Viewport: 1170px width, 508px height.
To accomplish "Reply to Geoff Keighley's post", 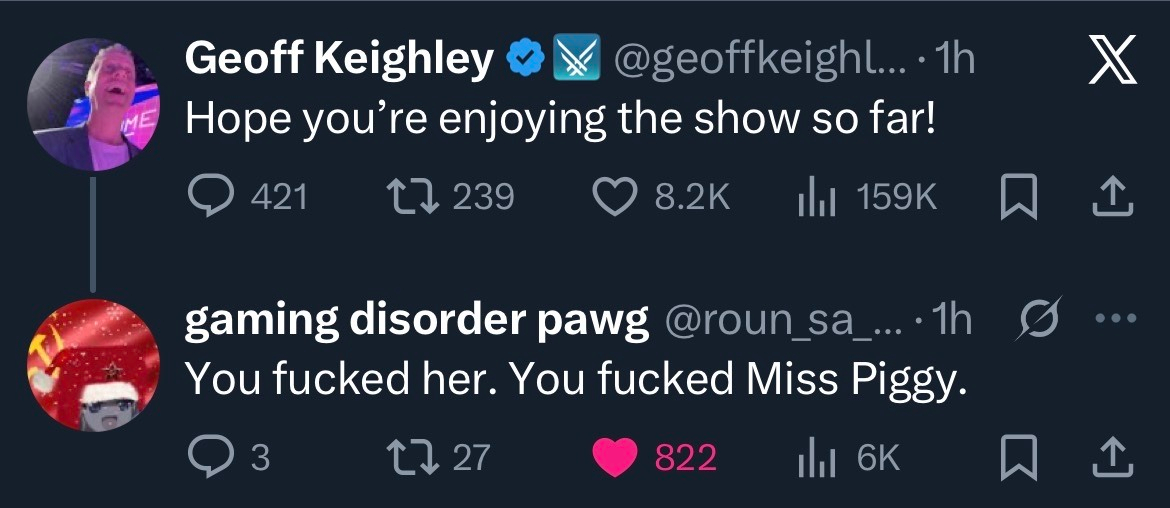I will [213, 197].
